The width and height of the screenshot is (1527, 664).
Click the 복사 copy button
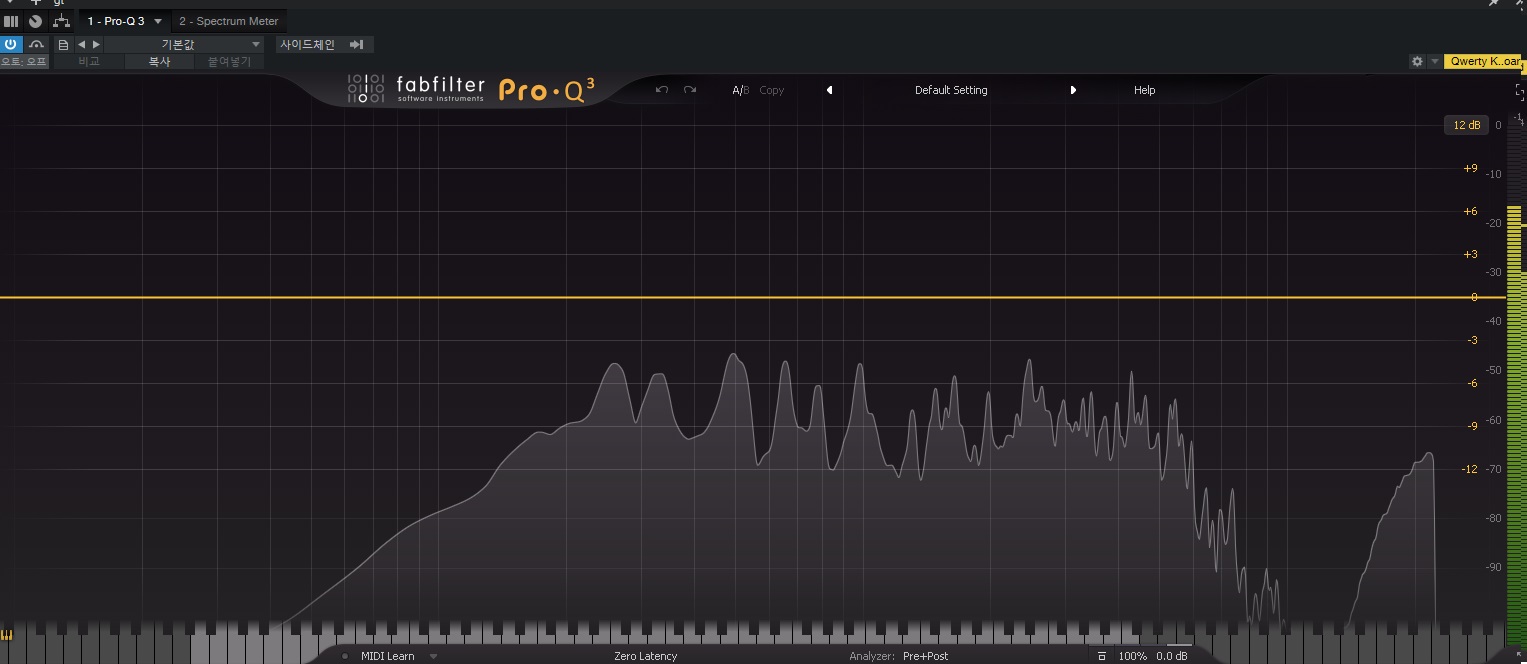click(x=159, y=61)
